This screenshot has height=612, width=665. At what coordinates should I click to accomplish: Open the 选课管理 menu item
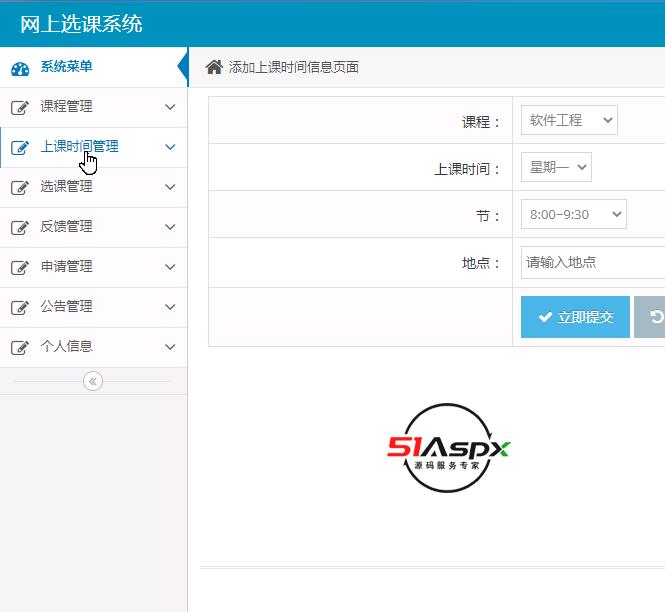[67, 187]
